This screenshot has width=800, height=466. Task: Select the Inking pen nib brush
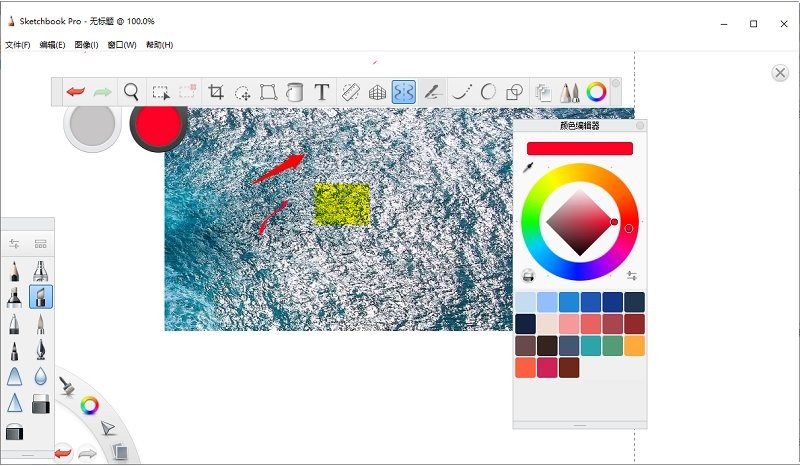pyautogui.click(x=40, y=350)
